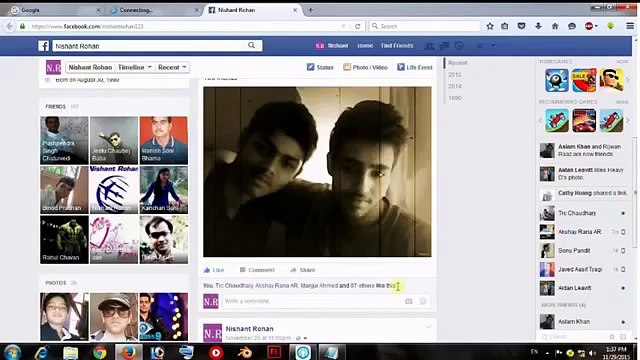The width and height of the screenshot is (640, 360).
Task: Click the Firefox Search box
Action: click(424, 26)
